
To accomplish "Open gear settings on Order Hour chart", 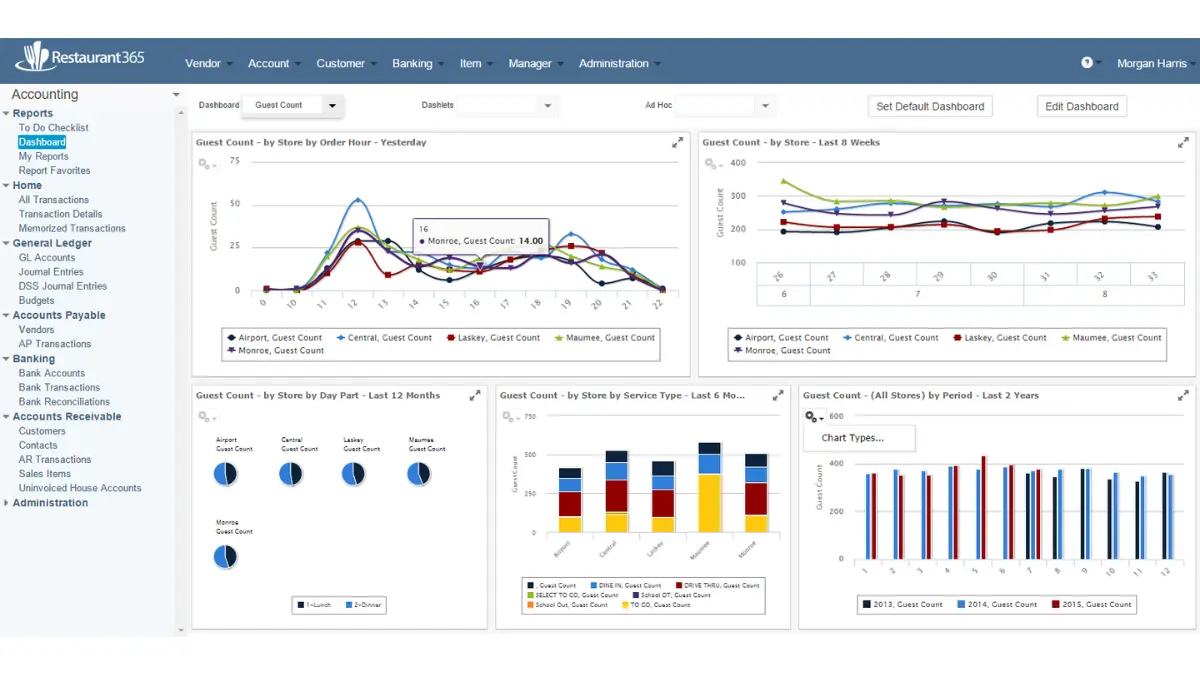I will coord(205,164).
